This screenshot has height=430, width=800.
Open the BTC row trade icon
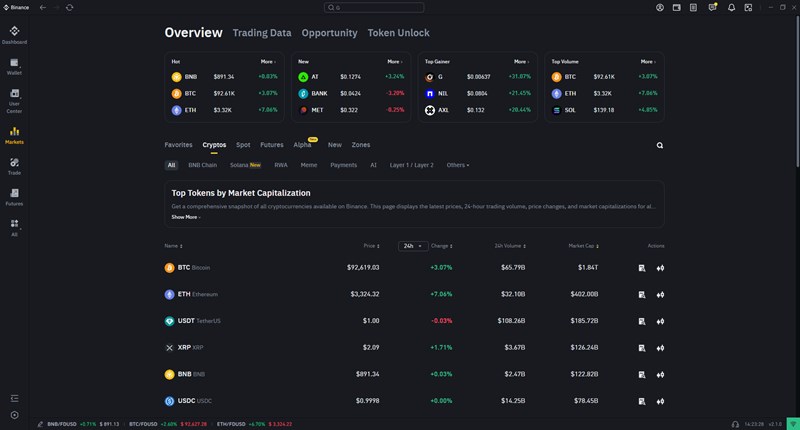pyautogui.click(x=660, y=268)
